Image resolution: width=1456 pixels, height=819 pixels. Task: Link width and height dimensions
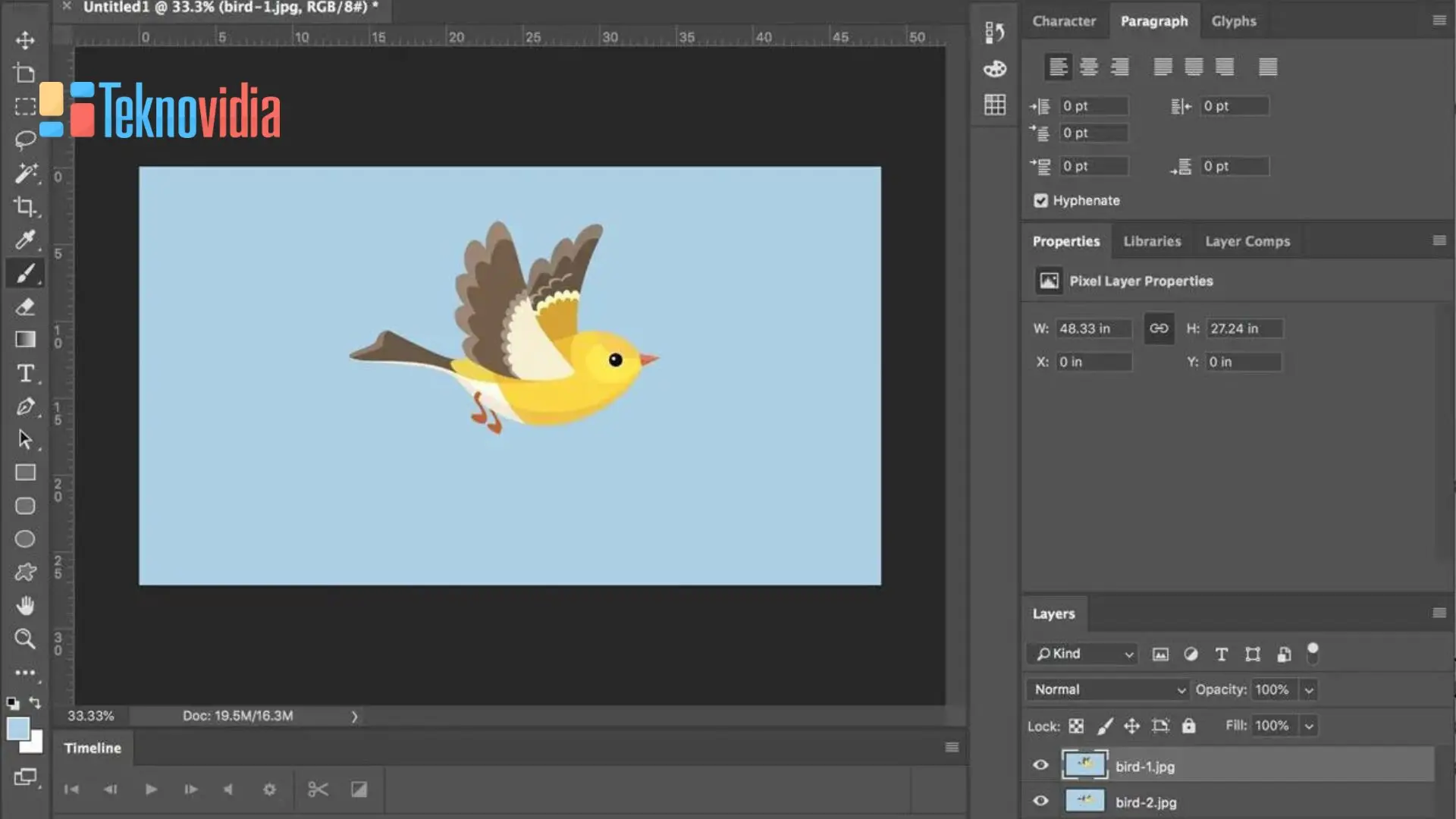point(1159,328)
